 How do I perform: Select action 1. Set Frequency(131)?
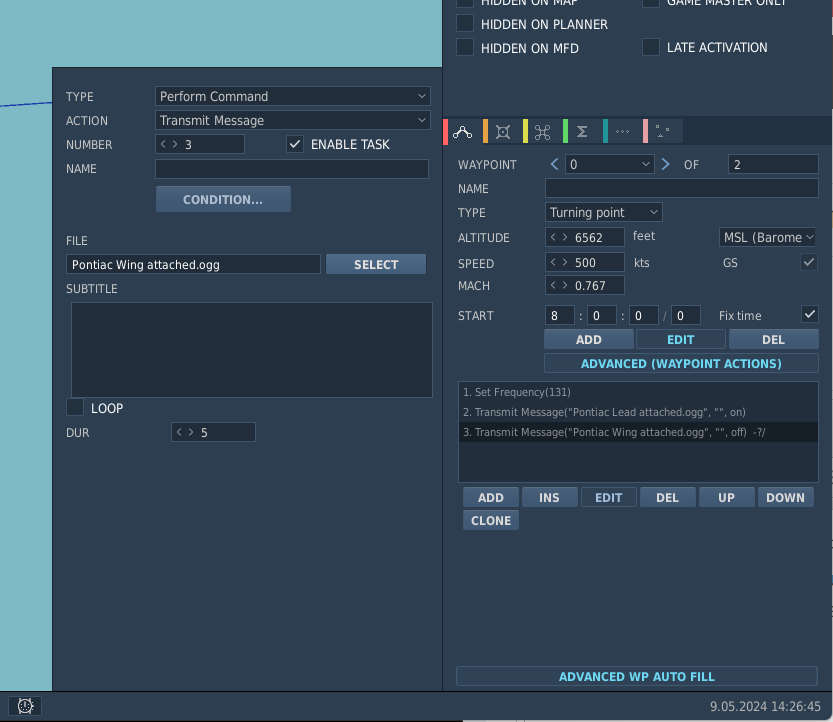pyautogui.click(x=638, y=392)
